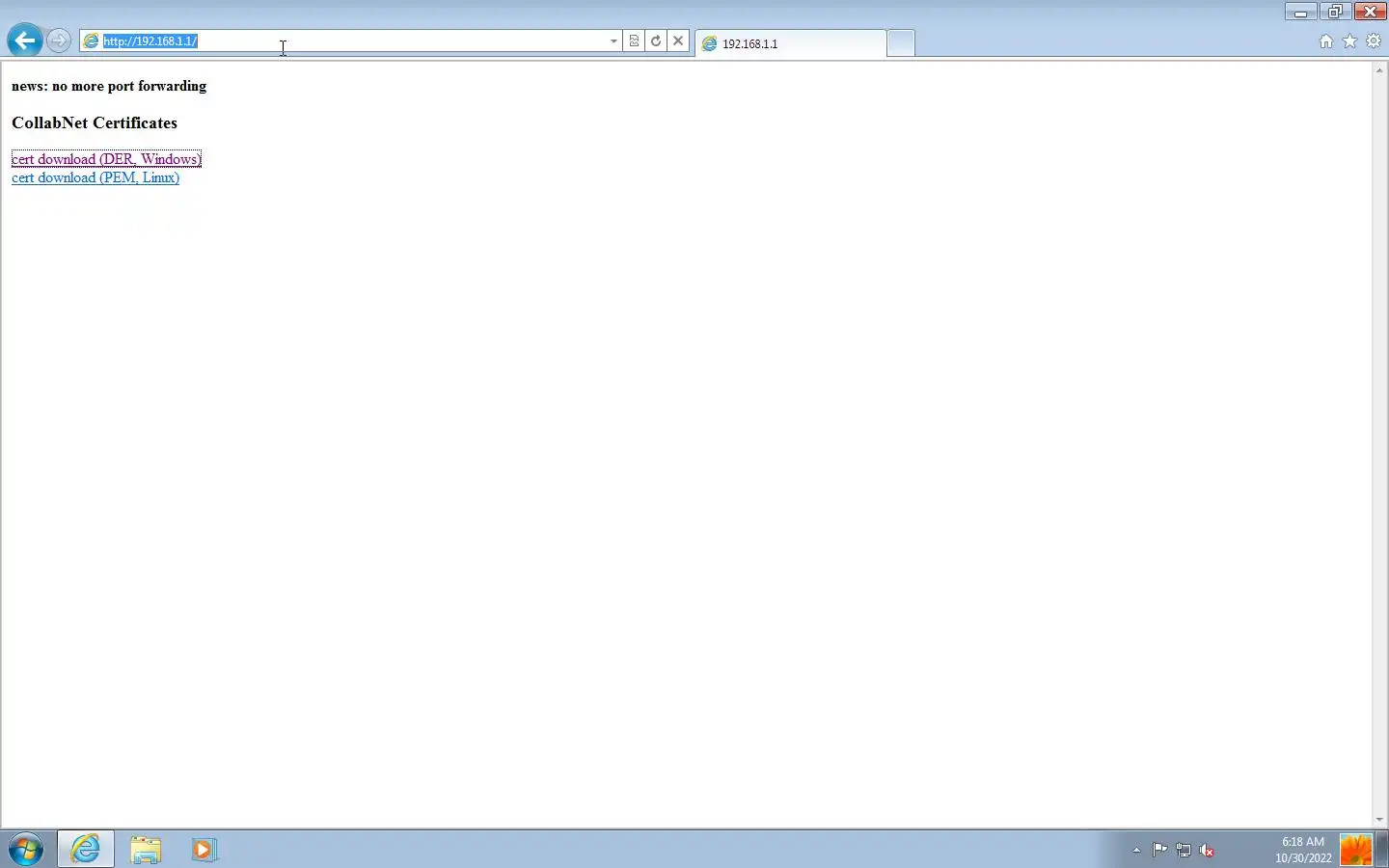
Task: Open the Windows Start menu orb
Action: click(x=26, y=850)
